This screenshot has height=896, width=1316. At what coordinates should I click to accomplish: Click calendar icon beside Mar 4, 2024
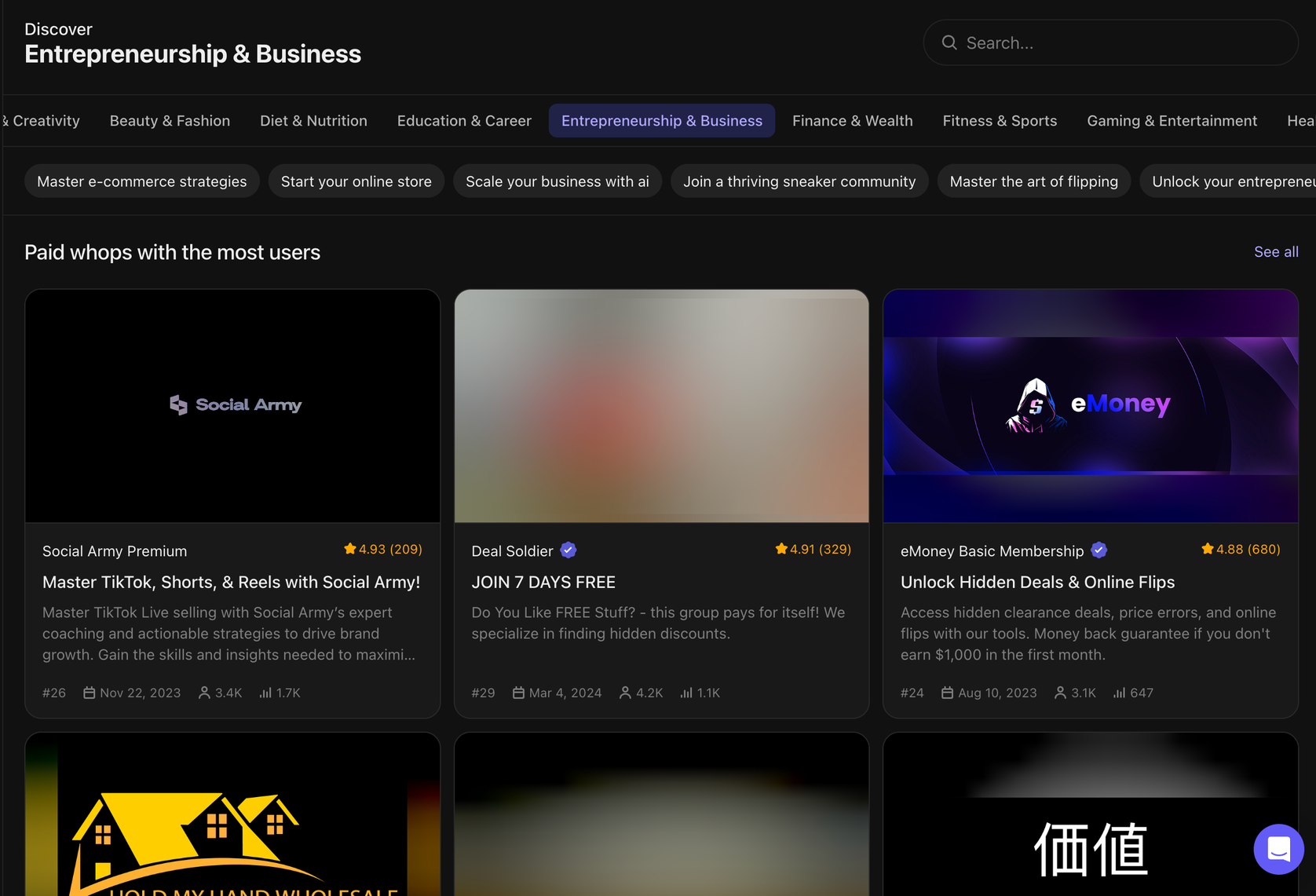click(518, 693)
